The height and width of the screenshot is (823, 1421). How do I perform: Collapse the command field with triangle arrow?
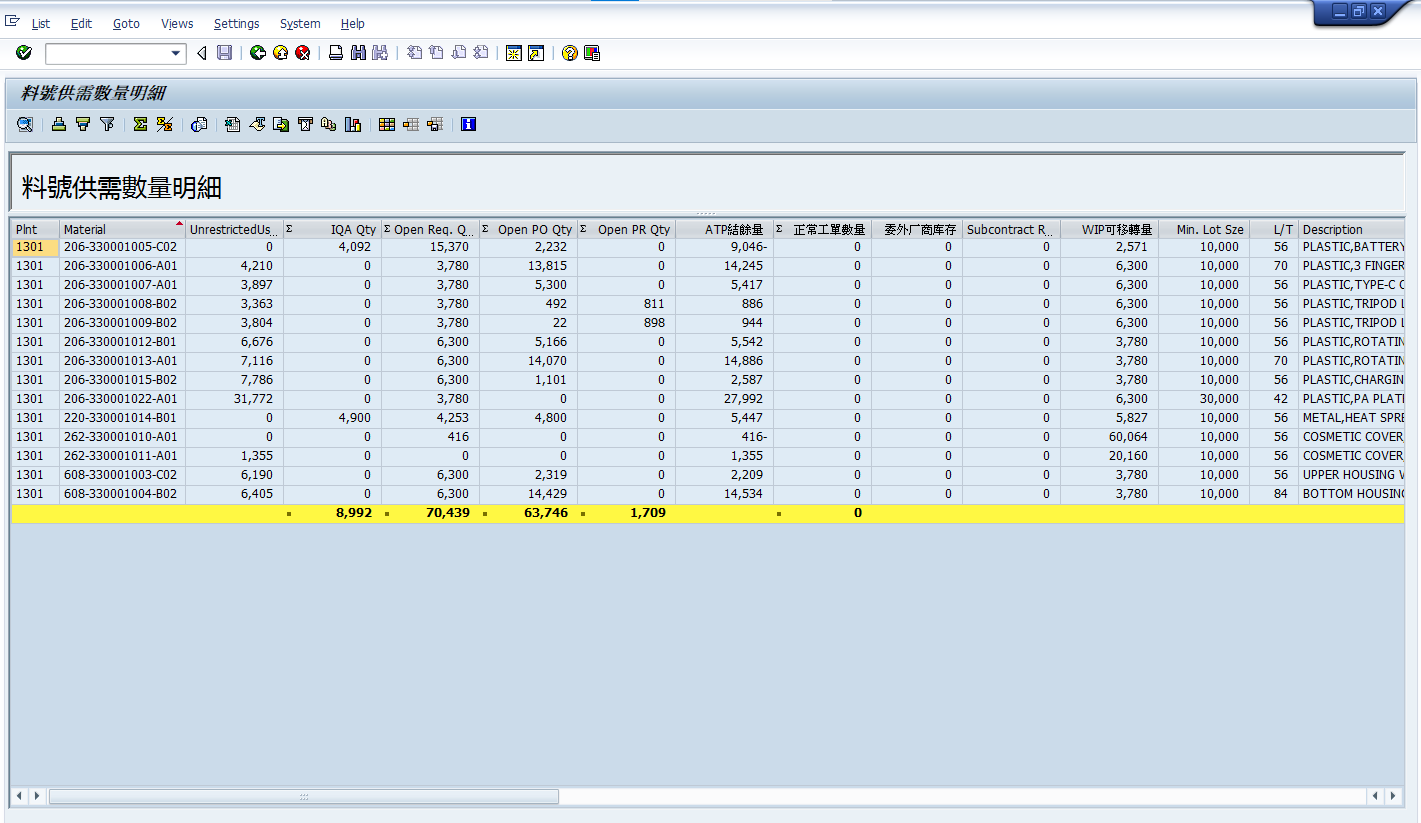click(202, 53)
